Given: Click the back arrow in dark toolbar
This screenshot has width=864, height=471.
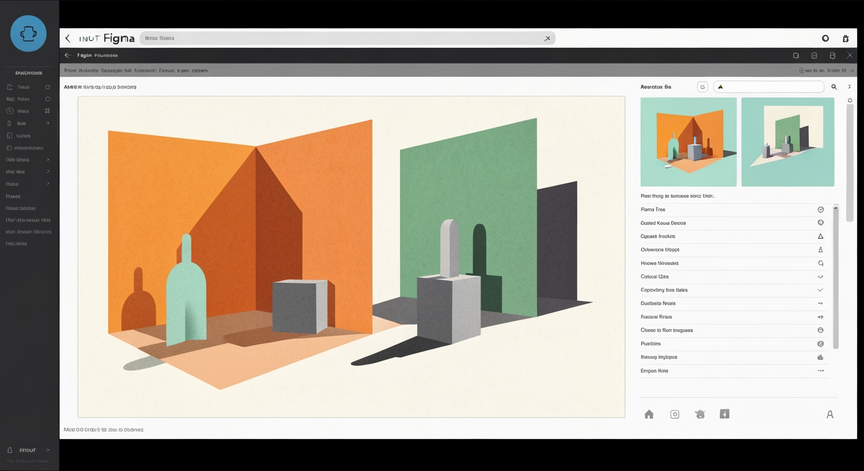Looking at the screenshot, I should click(x=68, y=55).
